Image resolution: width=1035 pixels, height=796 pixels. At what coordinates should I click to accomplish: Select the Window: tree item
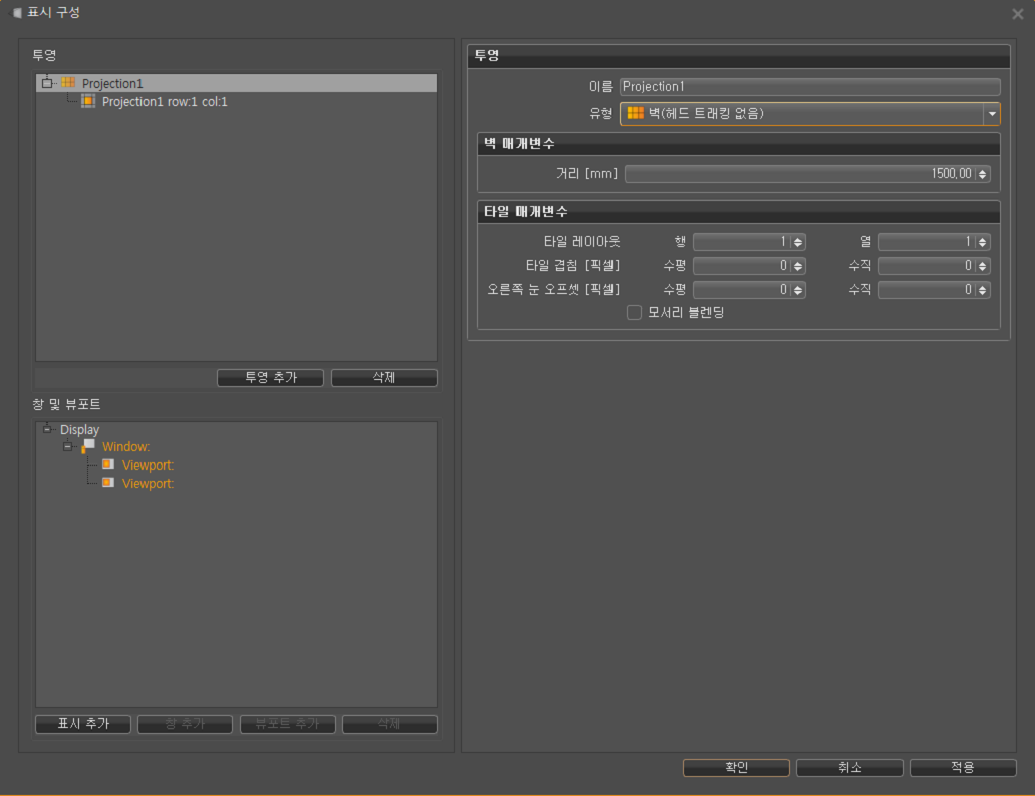pyautogui.click(x=125, y=447)
